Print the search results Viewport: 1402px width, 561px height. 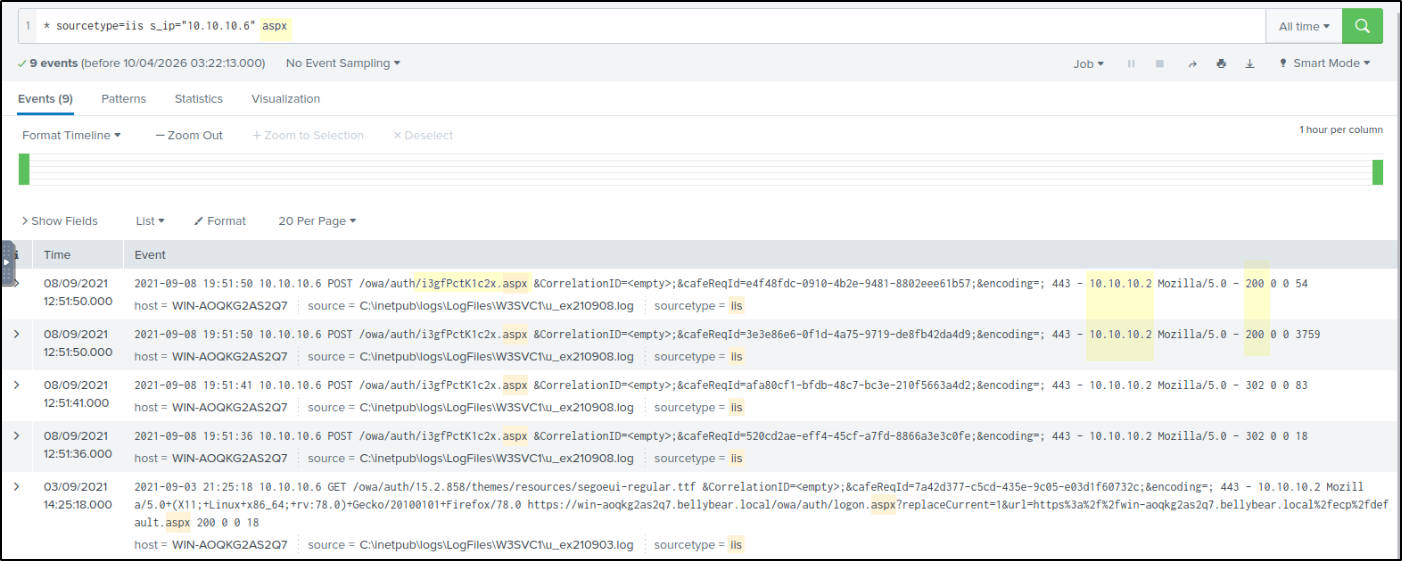1221,64
